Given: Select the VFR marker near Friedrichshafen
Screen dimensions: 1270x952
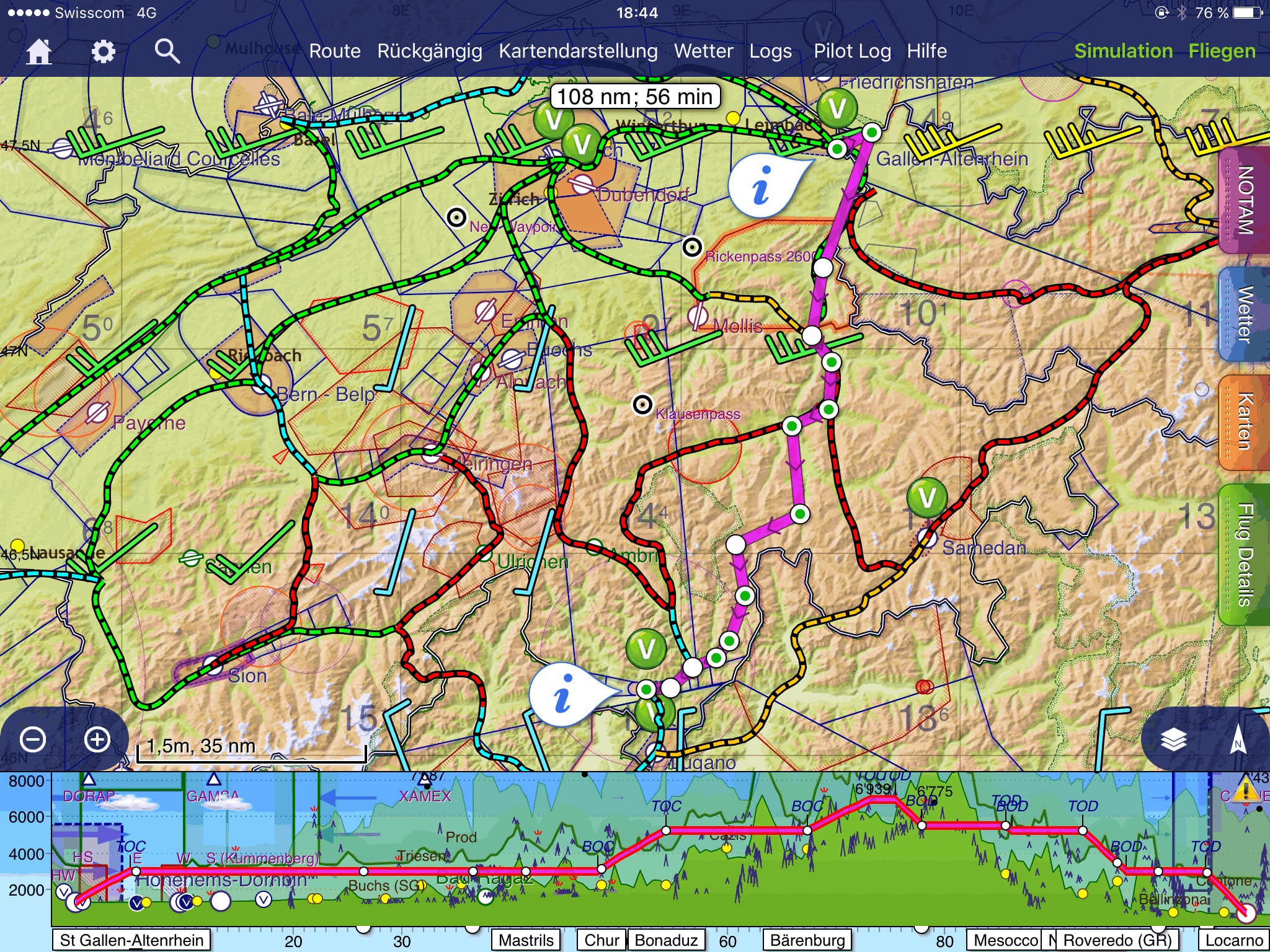Looking at the screenshot, I should point(837,108).
